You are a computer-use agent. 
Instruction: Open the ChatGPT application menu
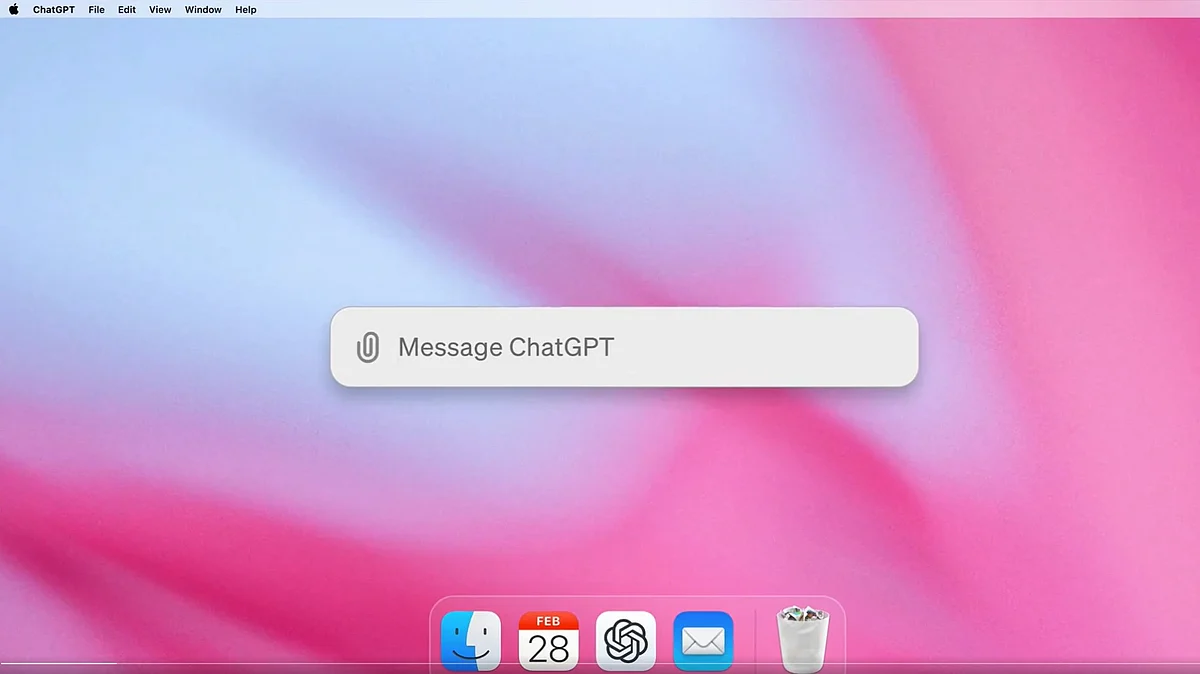pyautogui.click(x=54, y=10)
